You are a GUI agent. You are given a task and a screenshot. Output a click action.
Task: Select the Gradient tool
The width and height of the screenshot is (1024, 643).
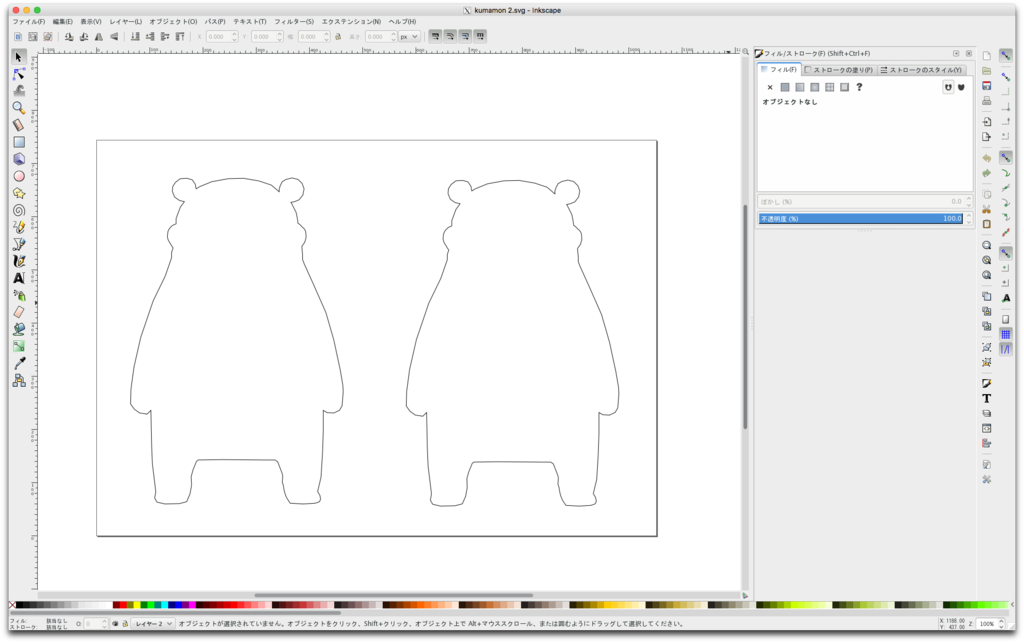tap(19, 346)
